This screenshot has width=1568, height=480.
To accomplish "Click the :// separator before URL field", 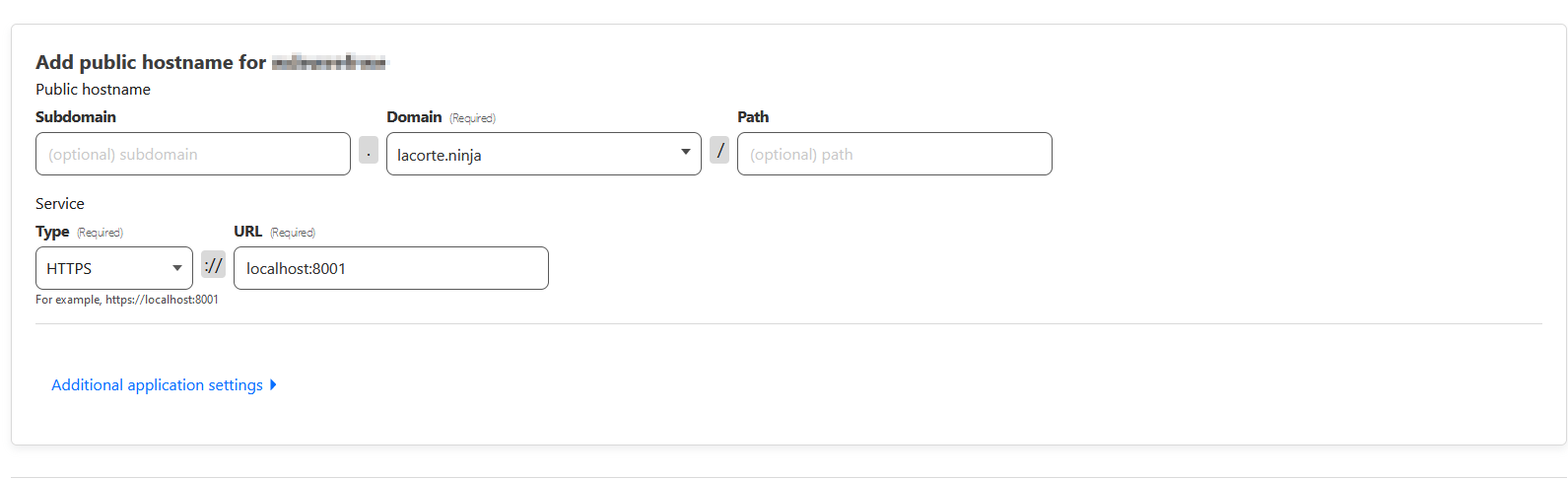I will tap(213, 265).
